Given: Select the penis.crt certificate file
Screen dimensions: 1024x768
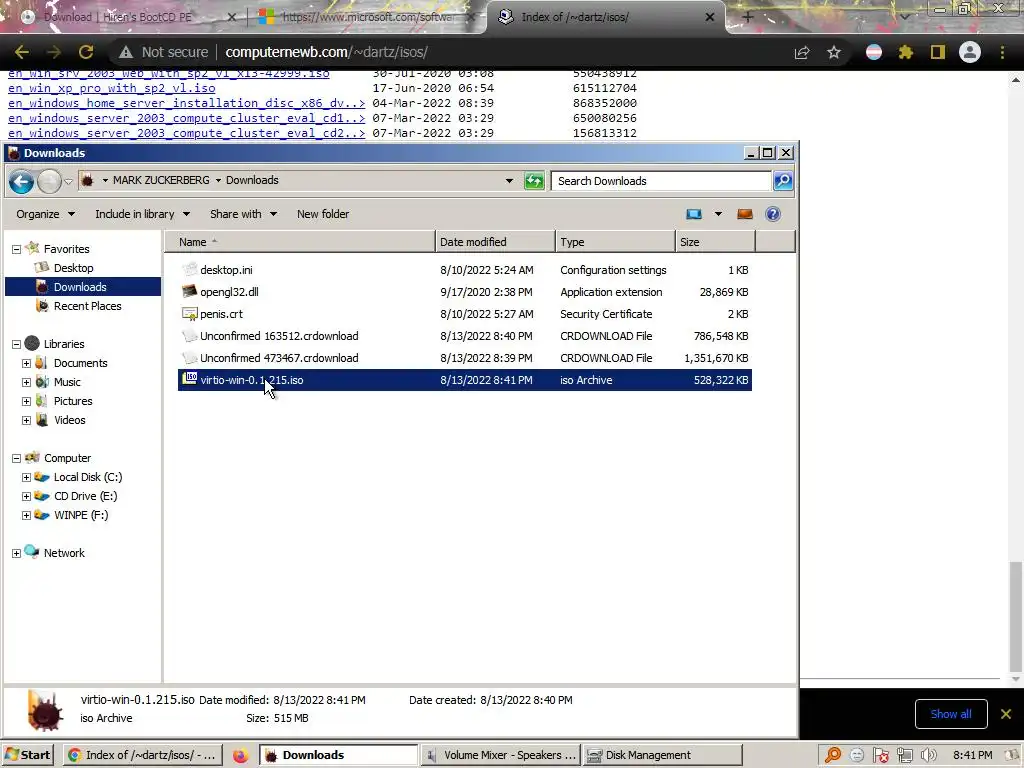Looking at the screenshot, I should (221, 314).
